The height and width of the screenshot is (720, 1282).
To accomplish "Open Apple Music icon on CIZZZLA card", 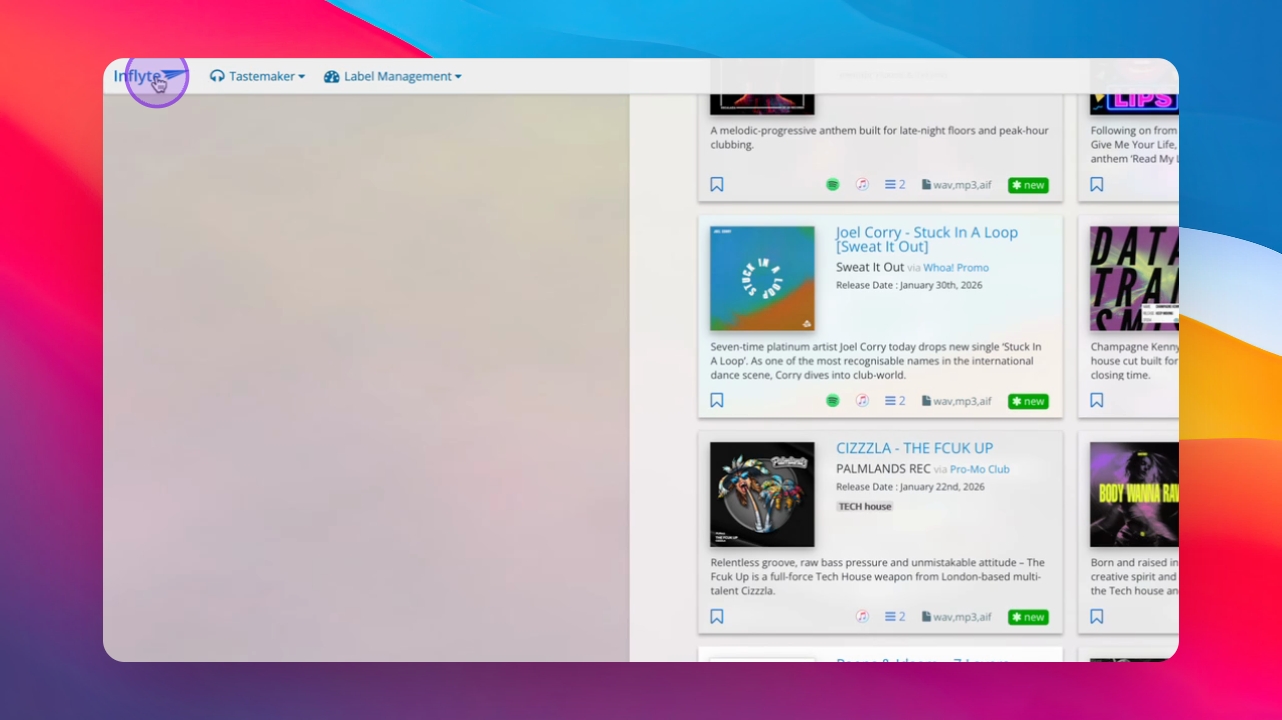I will (862, 617).
